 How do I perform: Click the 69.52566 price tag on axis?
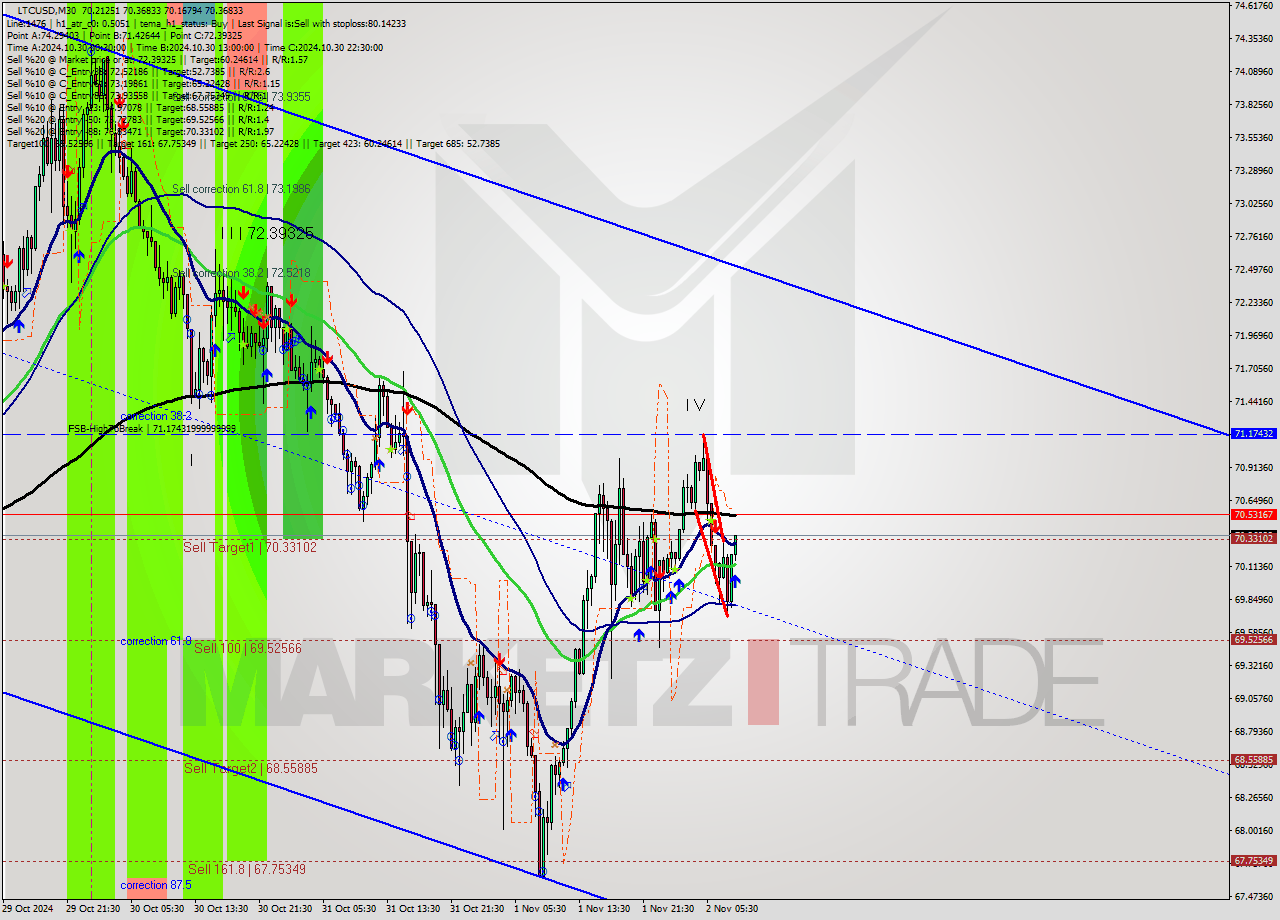pyautogui.click(x=1254, y=639)
